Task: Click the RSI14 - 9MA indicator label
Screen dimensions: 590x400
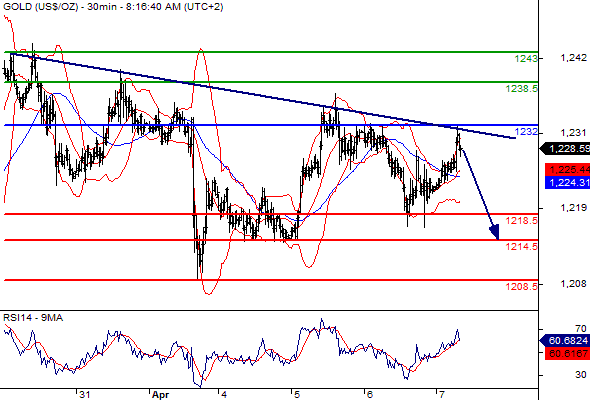Action: pos(33,318)
